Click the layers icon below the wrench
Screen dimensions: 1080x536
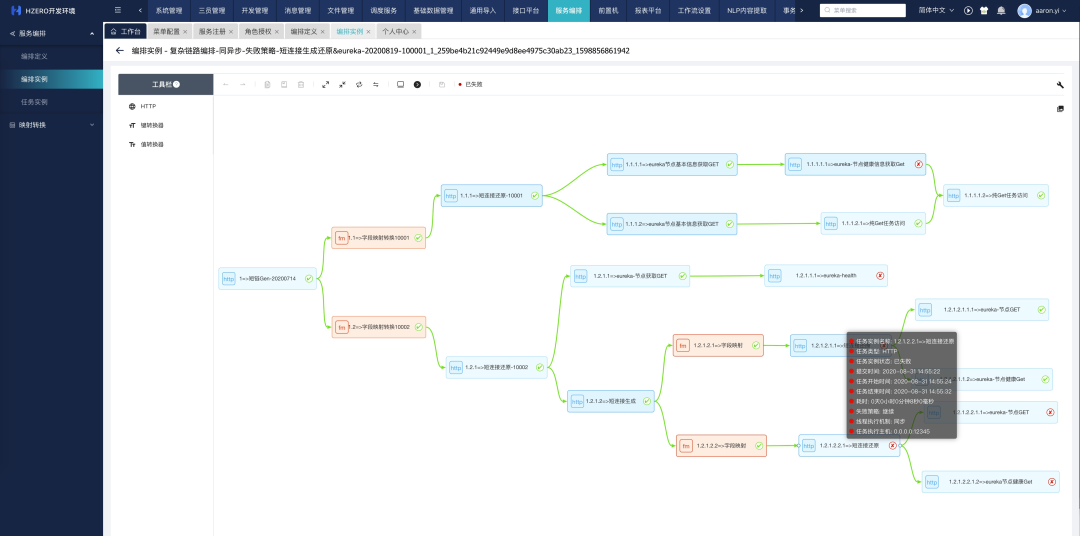(1060, 109)
